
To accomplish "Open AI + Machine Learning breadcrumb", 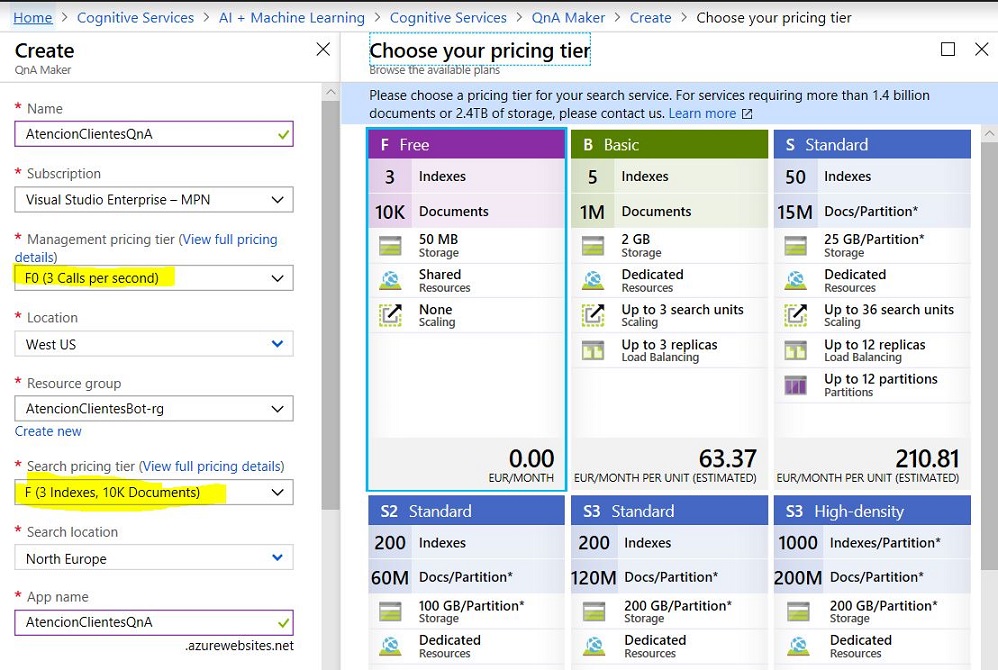I will point(292,18).
